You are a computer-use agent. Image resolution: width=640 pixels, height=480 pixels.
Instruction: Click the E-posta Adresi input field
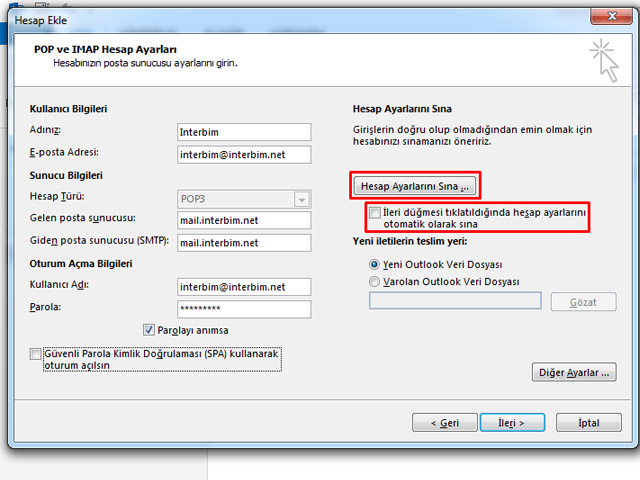(244, 154)
